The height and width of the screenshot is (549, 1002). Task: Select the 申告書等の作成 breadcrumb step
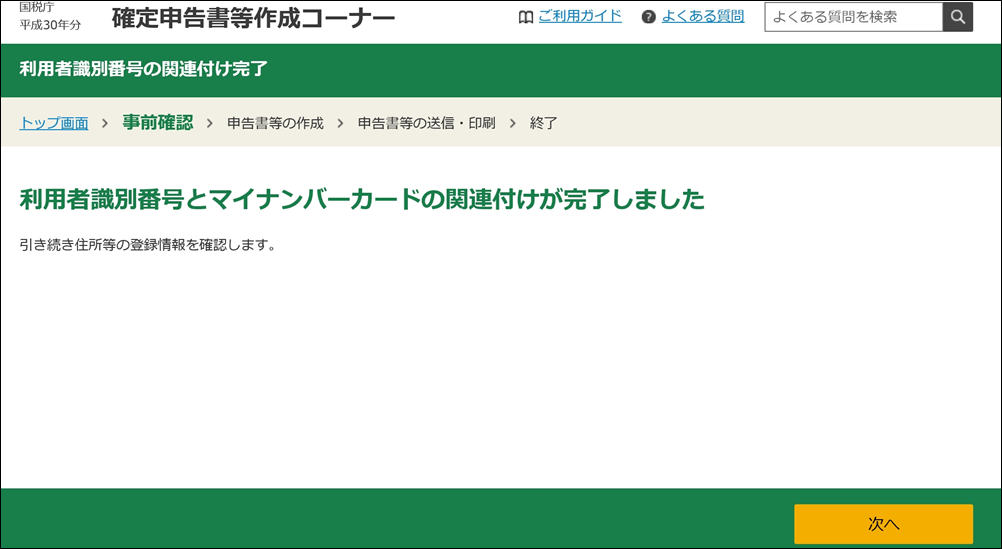tap(275, 123)
